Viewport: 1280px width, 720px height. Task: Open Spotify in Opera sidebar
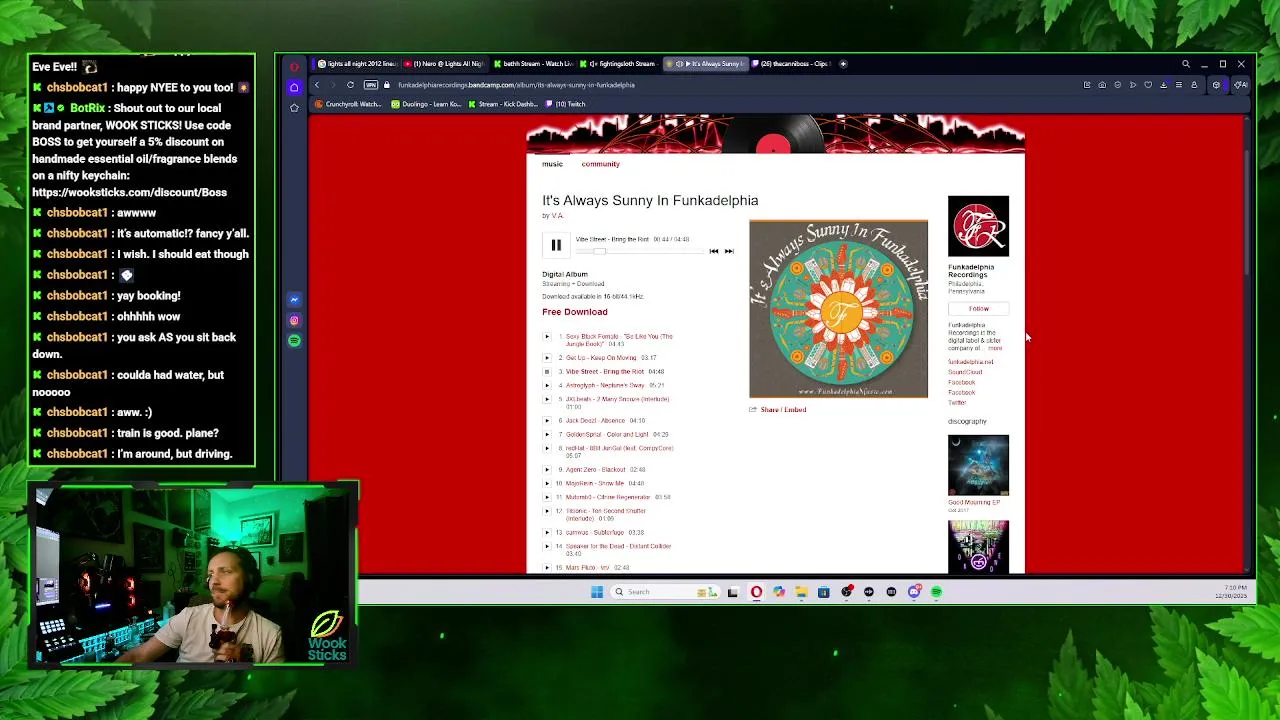pos(294,341)
